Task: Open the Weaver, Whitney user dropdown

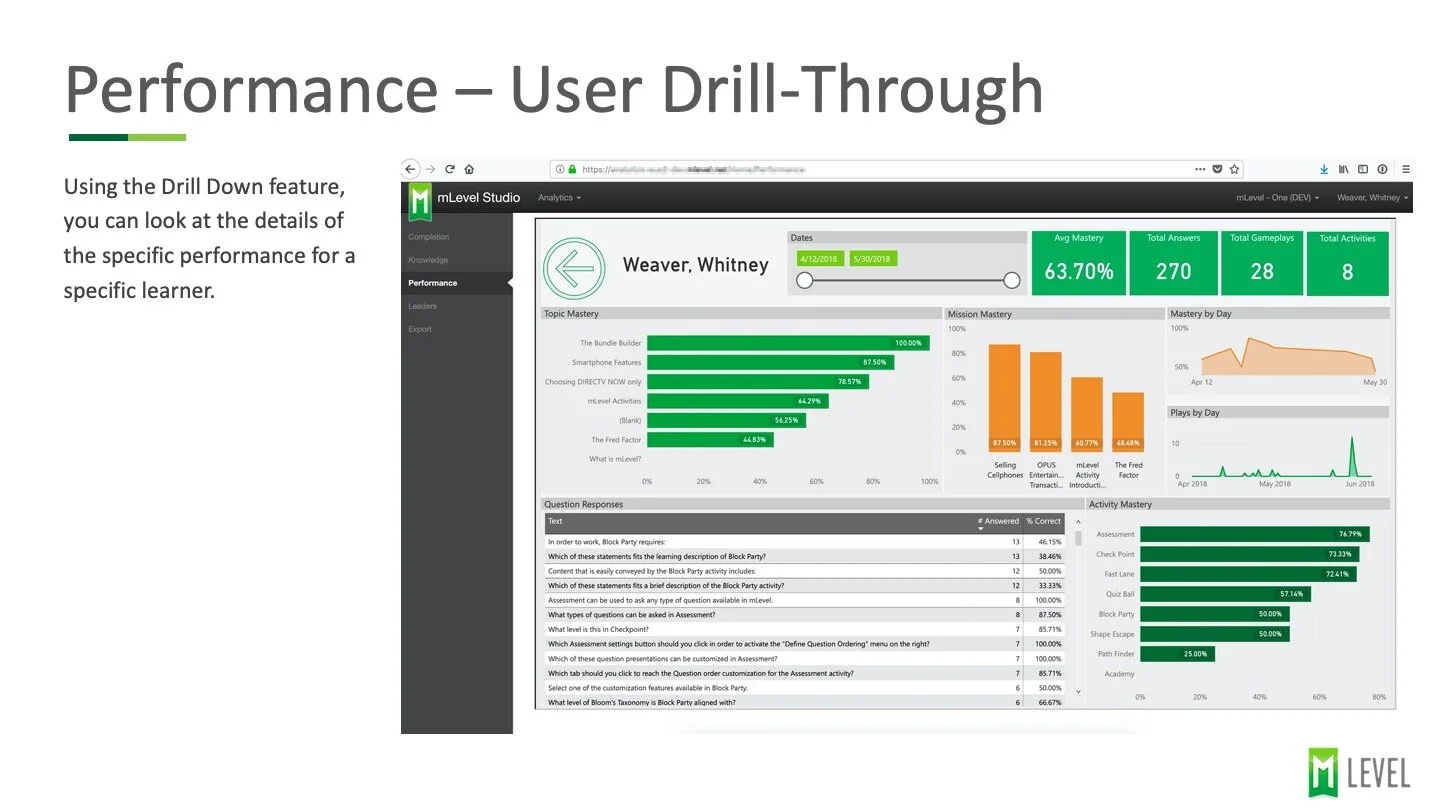Action: pos(1372,198)
